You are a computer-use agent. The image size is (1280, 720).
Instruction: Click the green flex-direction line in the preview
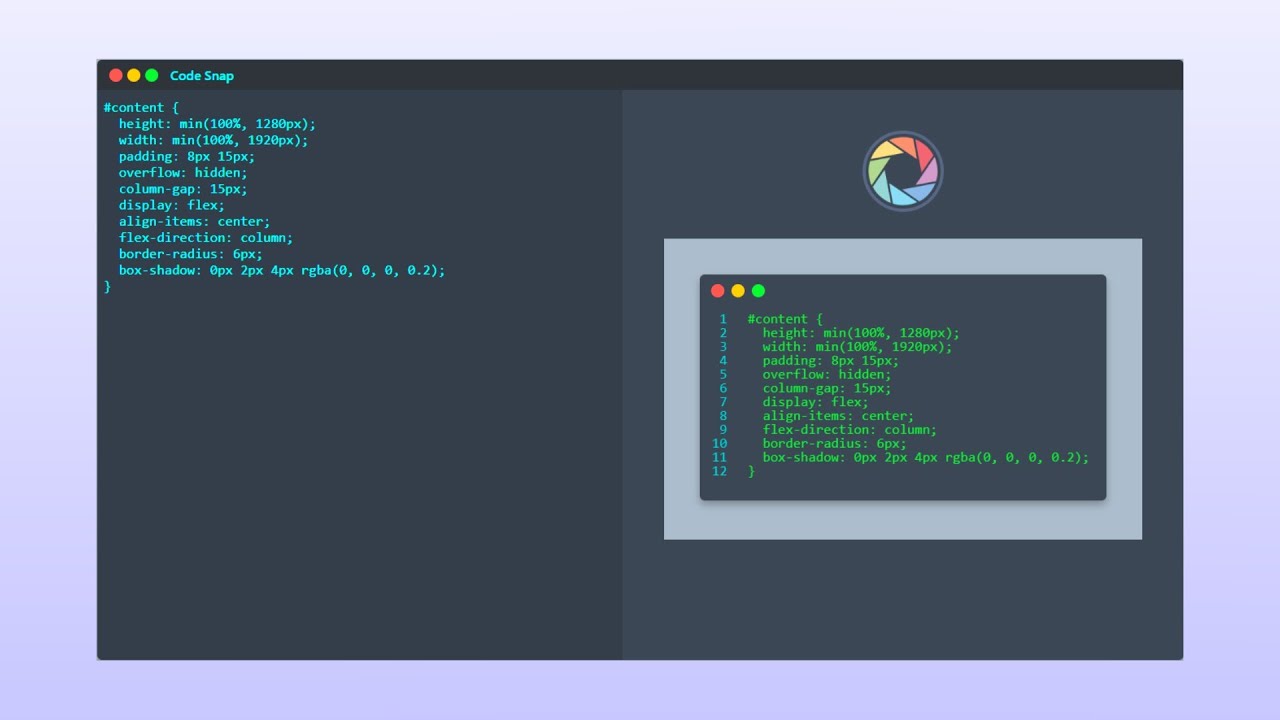tap(850, 430)
